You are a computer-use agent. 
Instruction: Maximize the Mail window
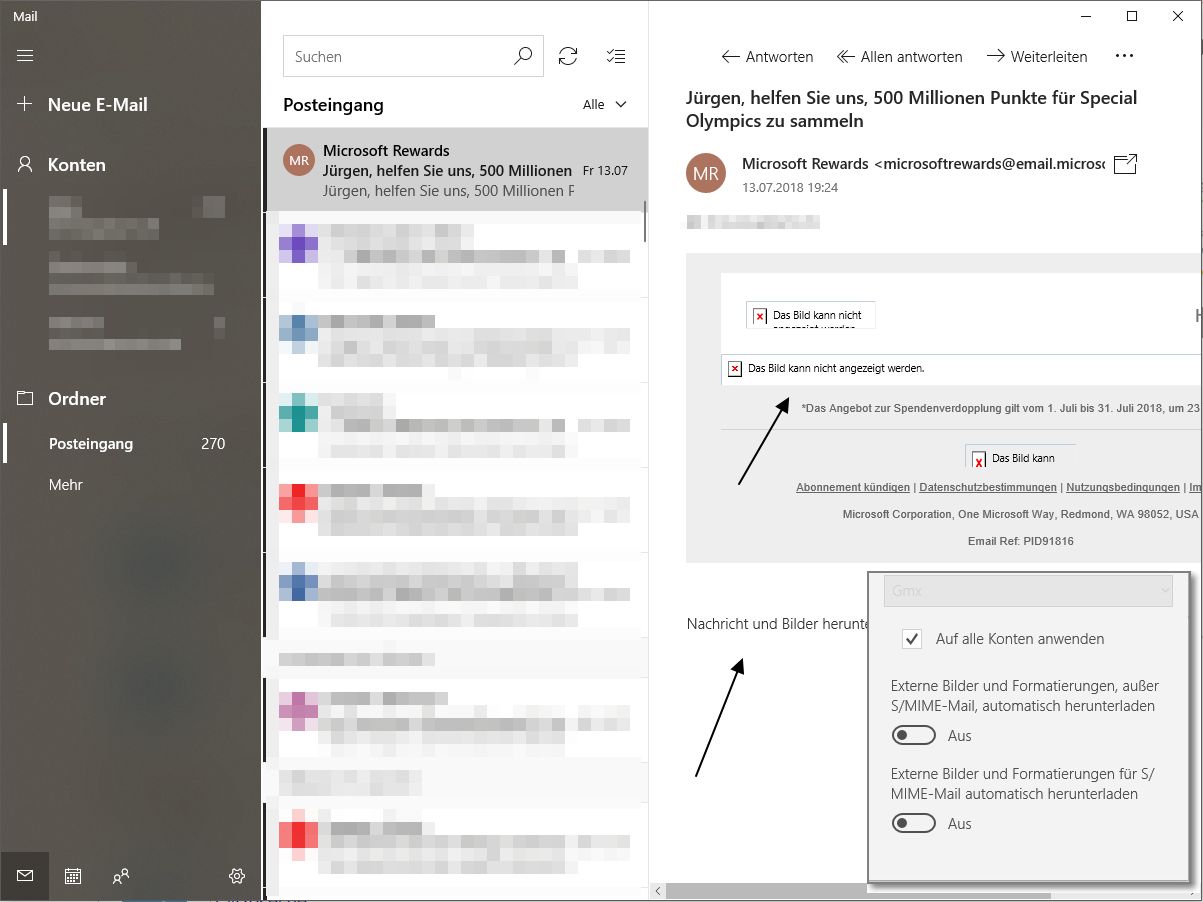point(1132,15)
